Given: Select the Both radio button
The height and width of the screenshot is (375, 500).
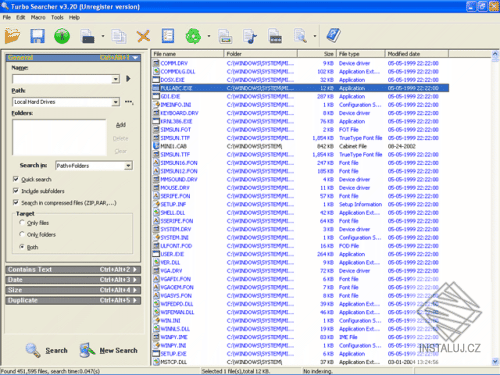Looking at the screenshot, I should tap(22, 247).
